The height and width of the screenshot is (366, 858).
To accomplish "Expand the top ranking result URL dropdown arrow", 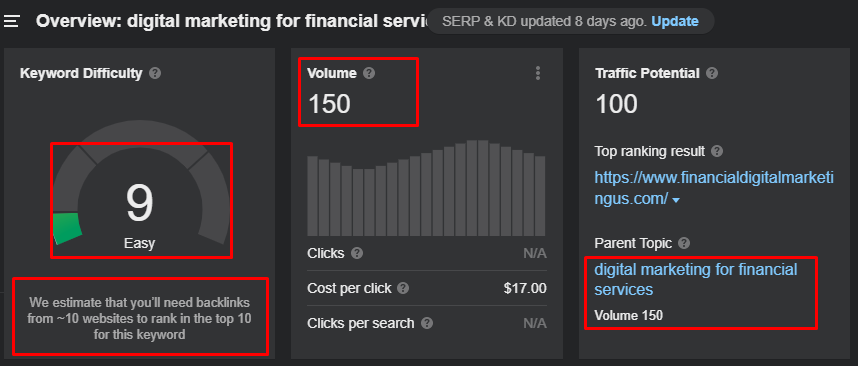I will click(676, 201).
